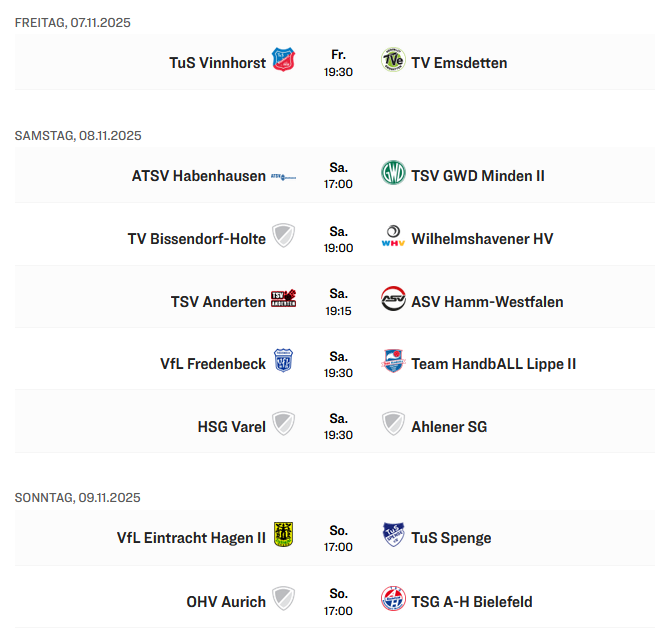Viewport: 655px width, 633px height.
Task: Click the TuS Spenge club logo
Action: coord(393,536)
